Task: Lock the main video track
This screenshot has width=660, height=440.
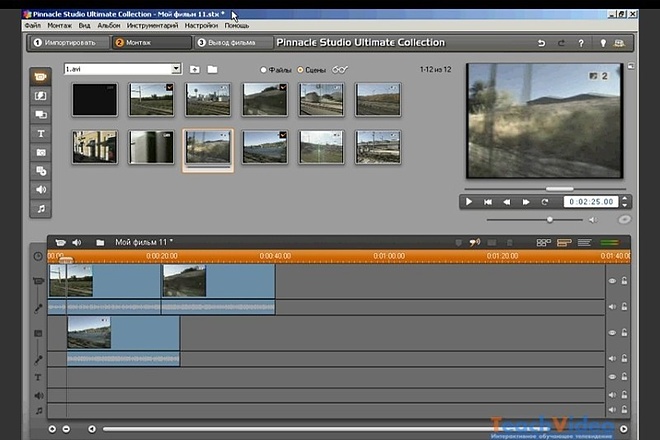Action: tap(624, 281)
